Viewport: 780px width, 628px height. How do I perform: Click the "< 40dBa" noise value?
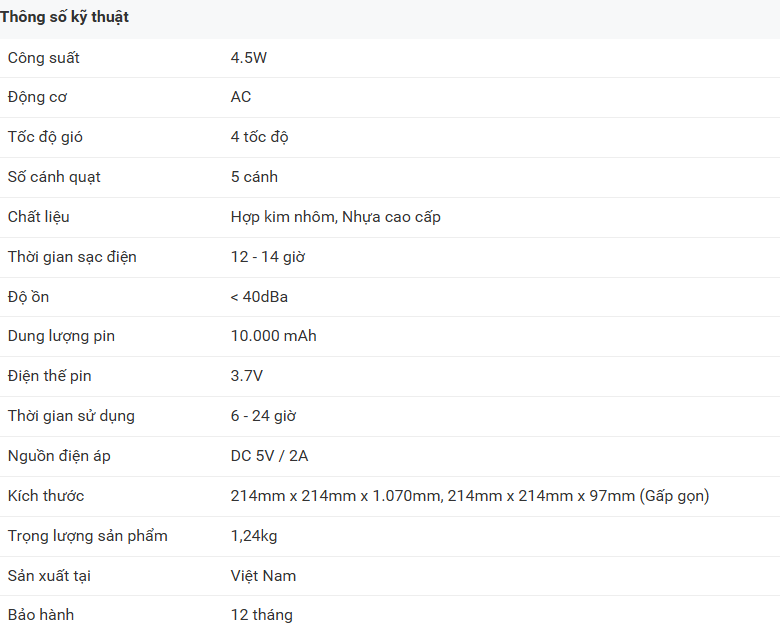click(x=259, y=297)
